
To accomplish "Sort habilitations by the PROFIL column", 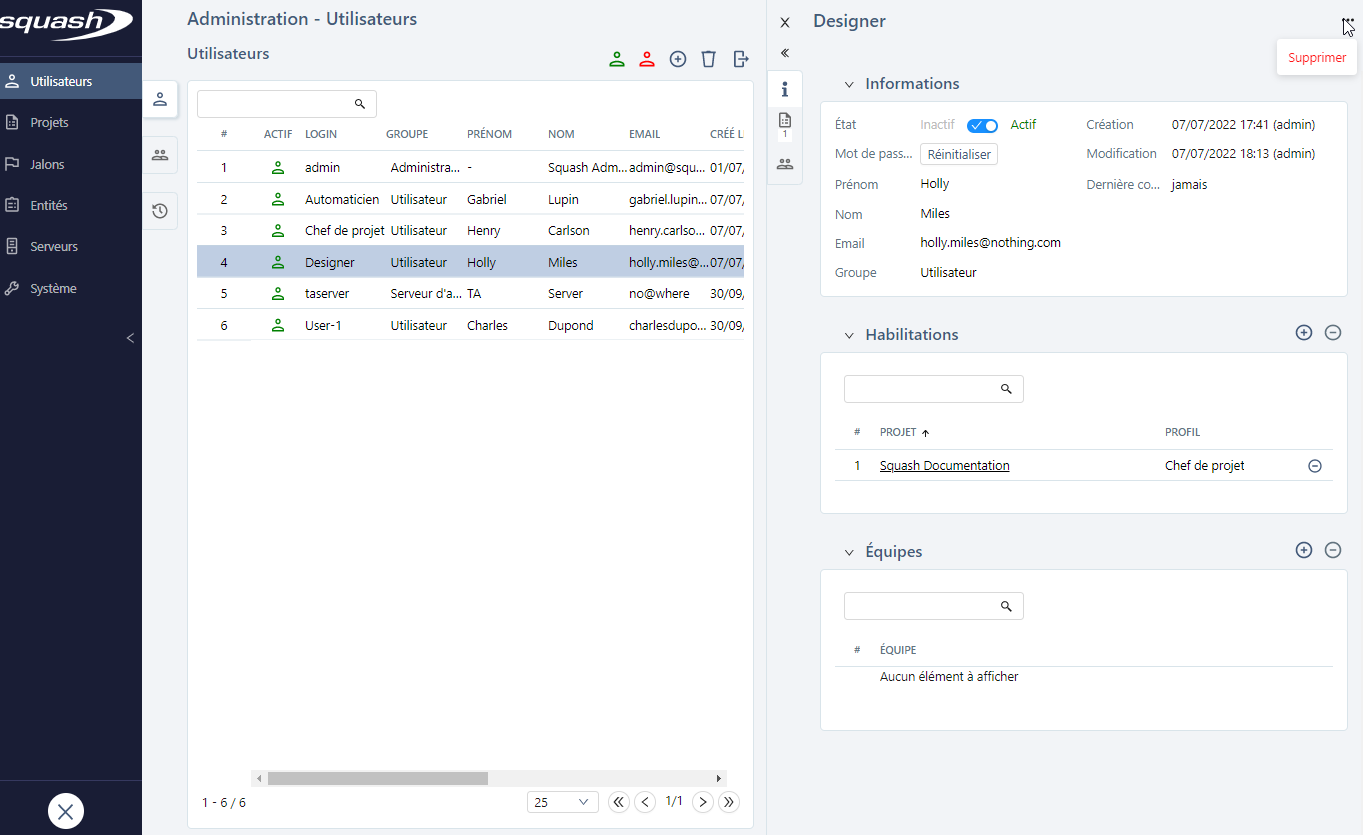I will [1182, 433].
